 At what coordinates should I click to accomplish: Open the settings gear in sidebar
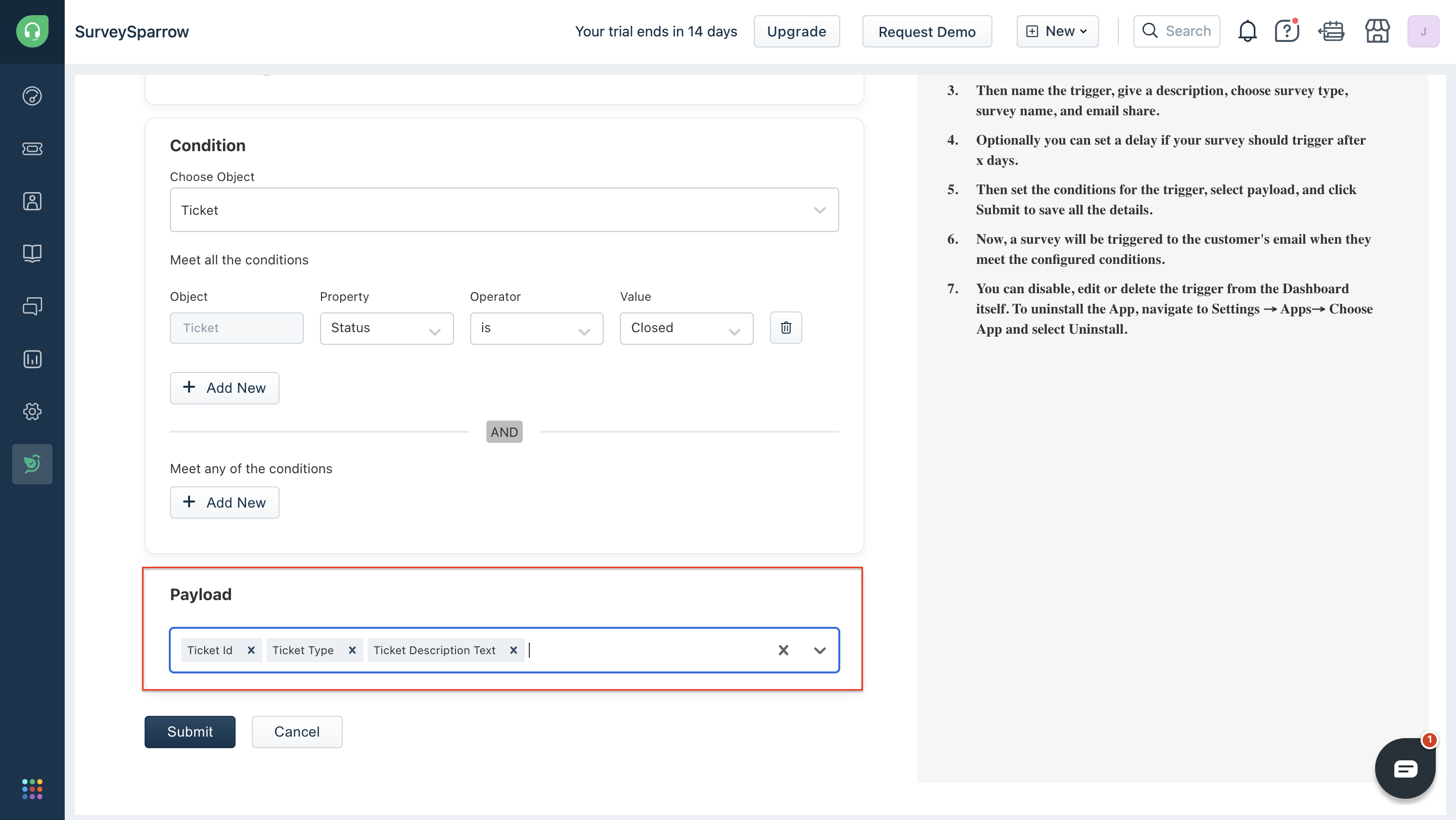point(32,412)
